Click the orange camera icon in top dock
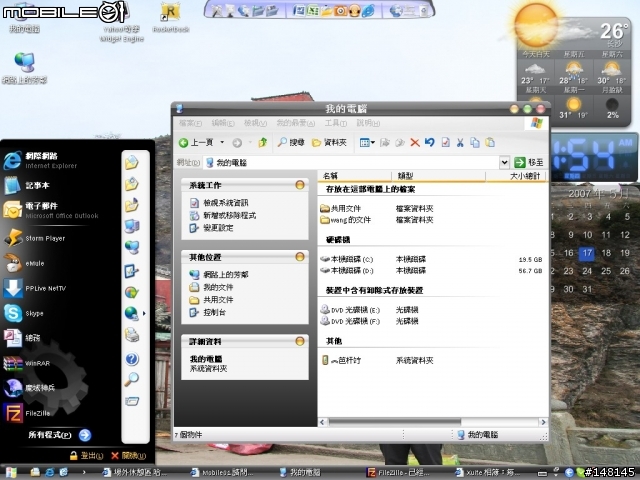 pos(340,11)
